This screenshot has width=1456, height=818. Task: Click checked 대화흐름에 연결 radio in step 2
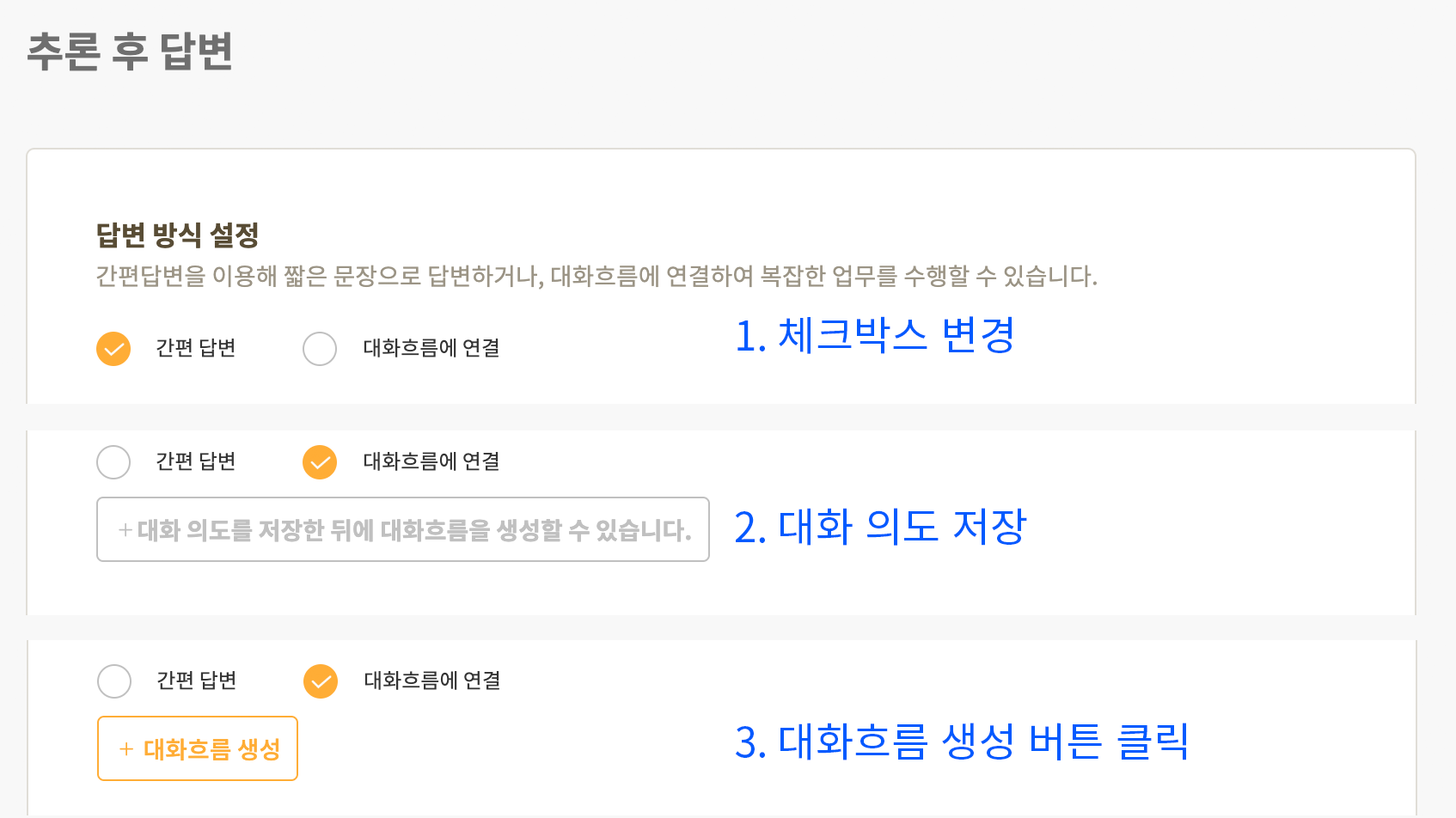tap(320, 462)
